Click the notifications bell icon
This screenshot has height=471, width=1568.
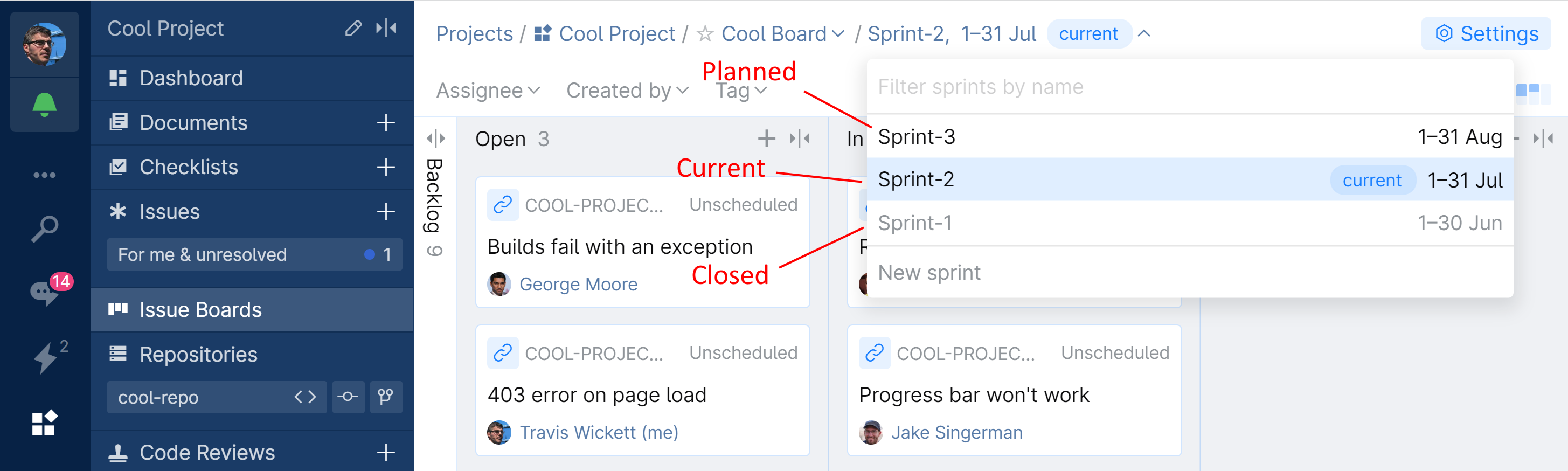(44, 105)
